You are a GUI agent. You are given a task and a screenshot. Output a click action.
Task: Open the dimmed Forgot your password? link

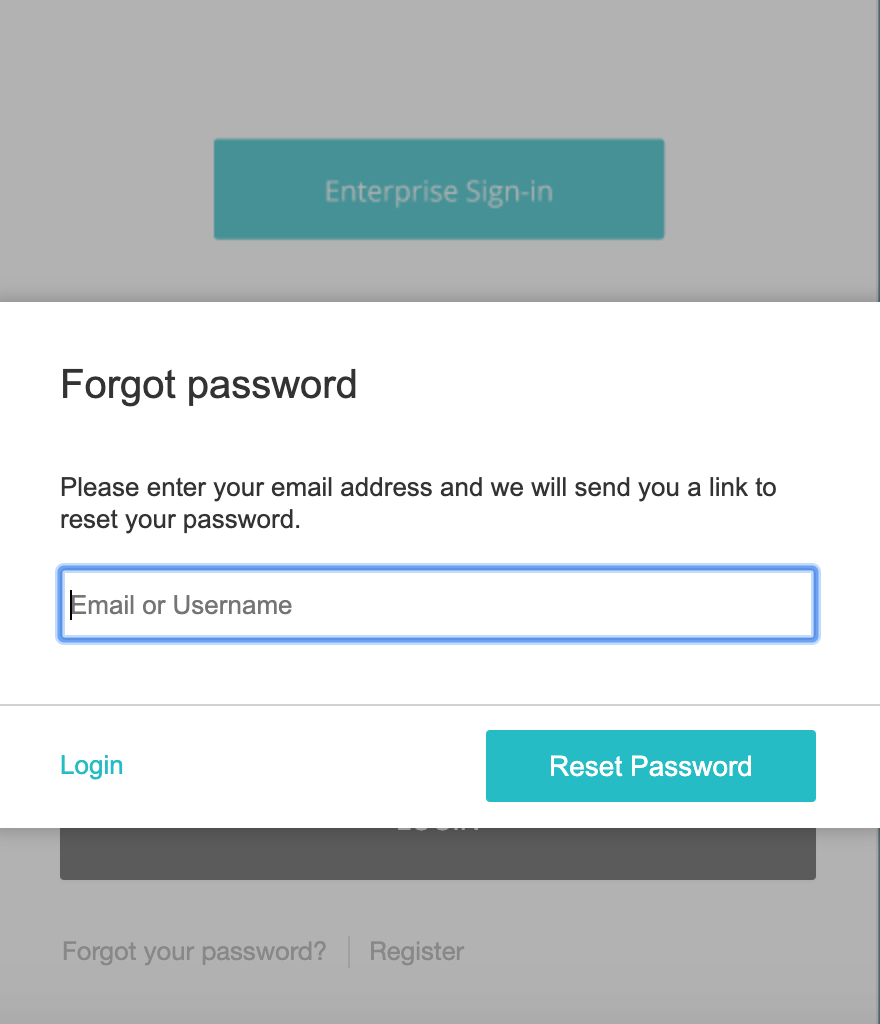coord(194,951)
